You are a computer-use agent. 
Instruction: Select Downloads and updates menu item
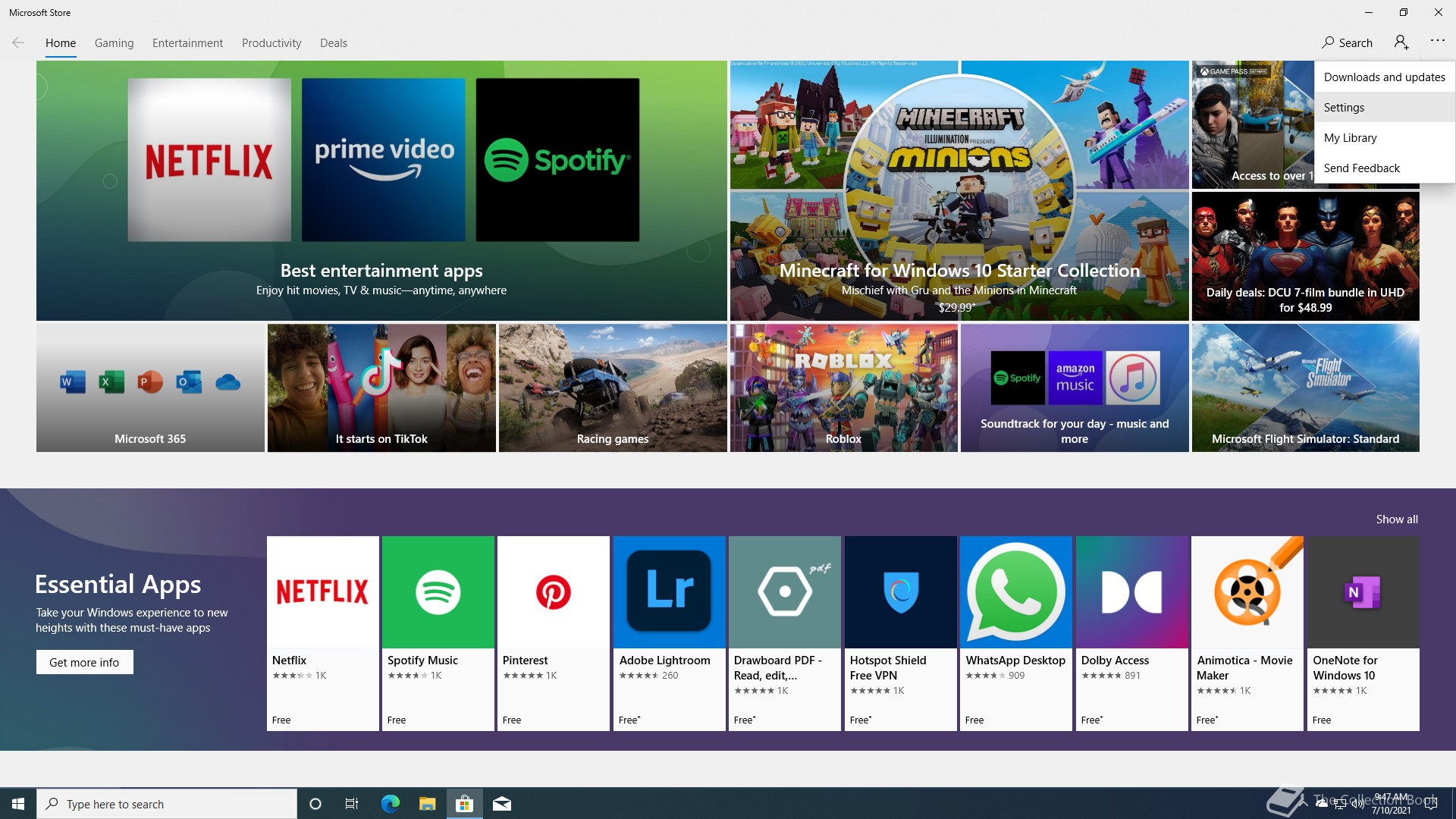[1385, 77]
